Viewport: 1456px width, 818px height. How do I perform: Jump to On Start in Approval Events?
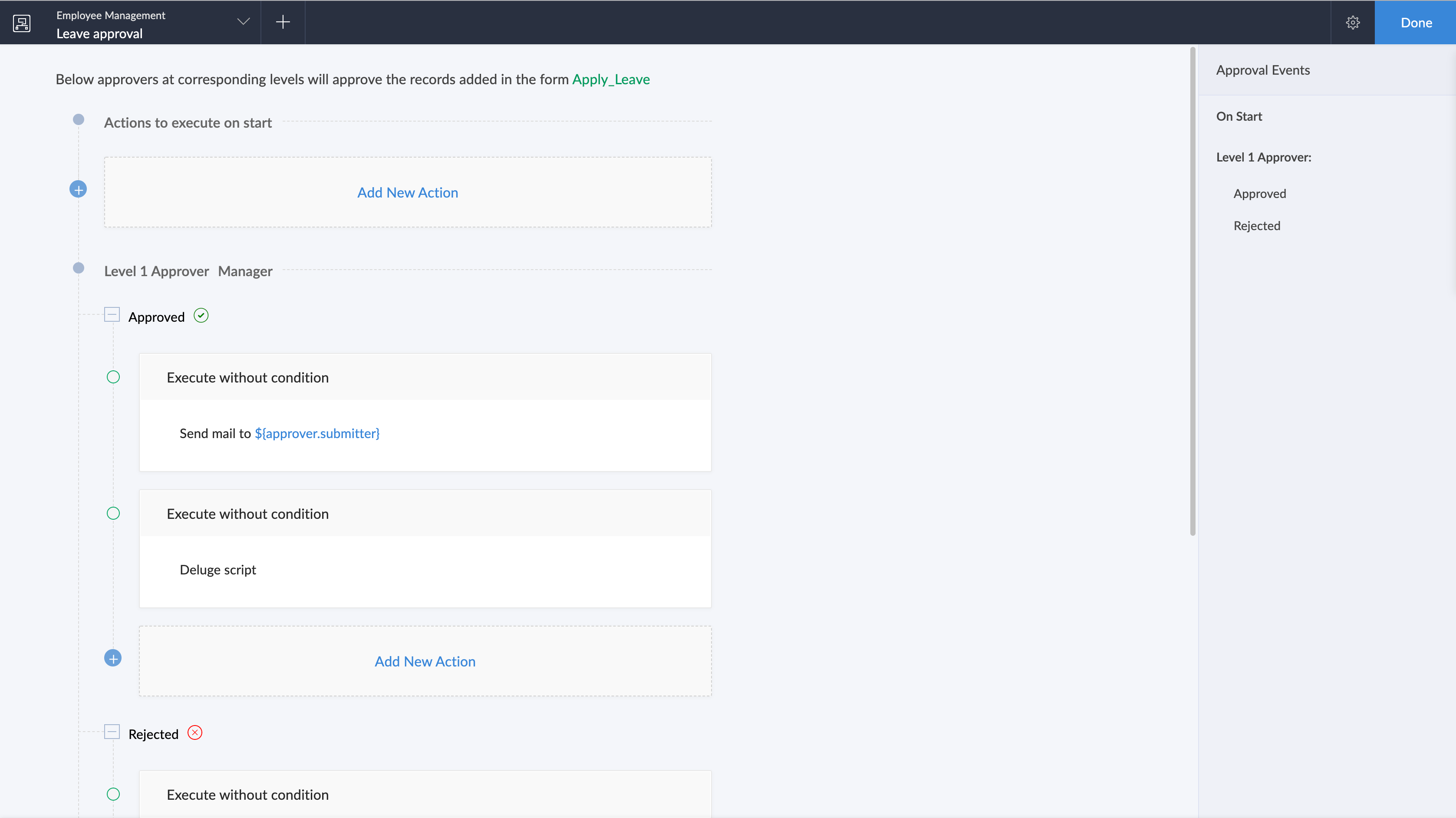point(1239,116)
